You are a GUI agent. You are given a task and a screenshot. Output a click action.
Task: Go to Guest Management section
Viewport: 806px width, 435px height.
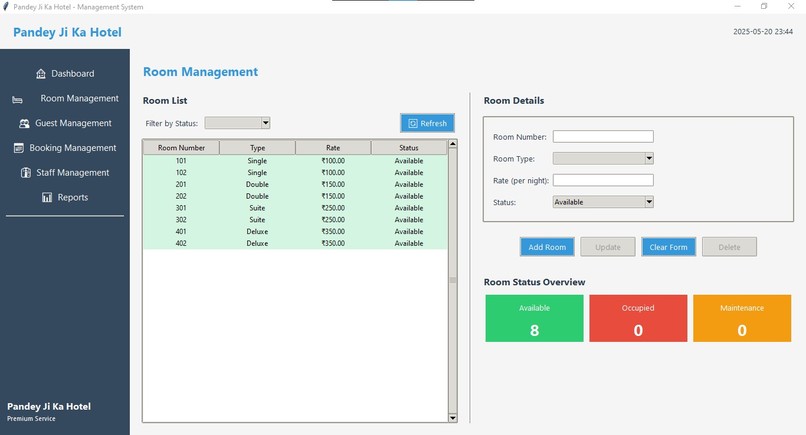point(65,123)
